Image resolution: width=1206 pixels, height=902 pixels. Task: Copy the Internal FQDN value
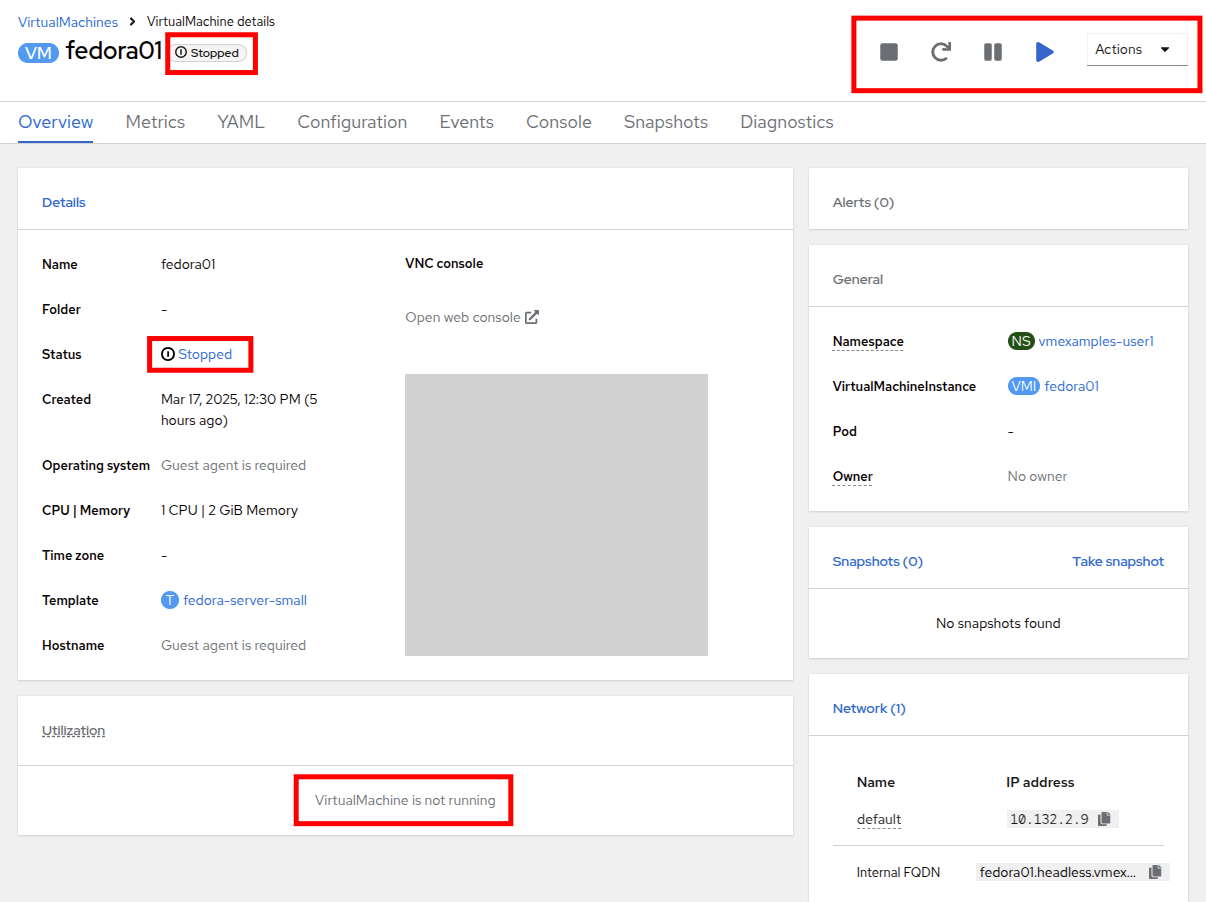1155,872
